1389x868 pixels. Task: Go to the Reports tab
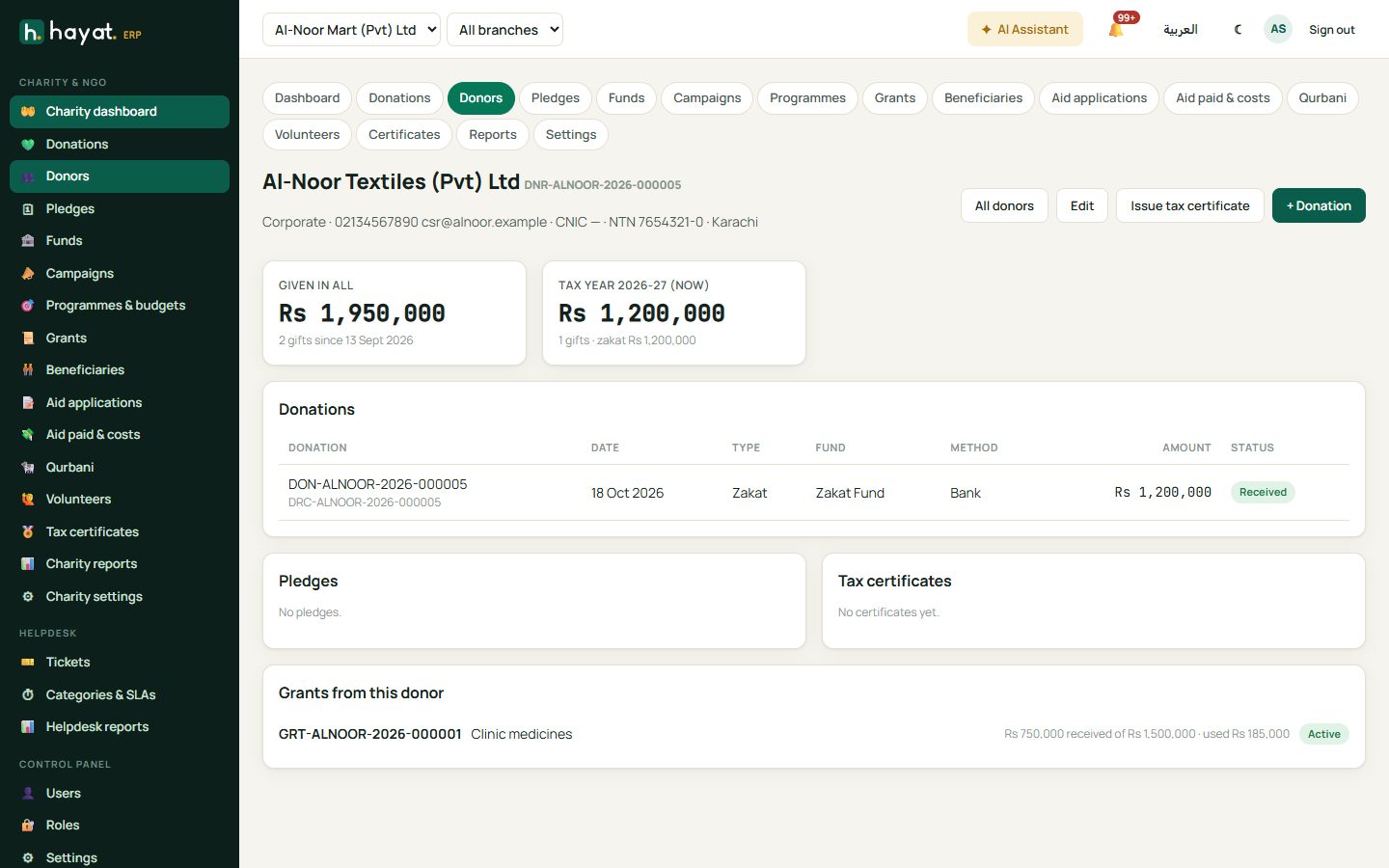pos(493,135)
